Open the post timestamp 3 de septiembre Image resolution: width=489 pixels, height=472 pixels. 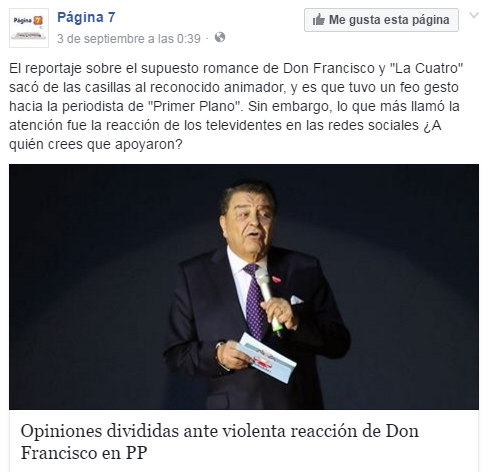tap(129, 39)
